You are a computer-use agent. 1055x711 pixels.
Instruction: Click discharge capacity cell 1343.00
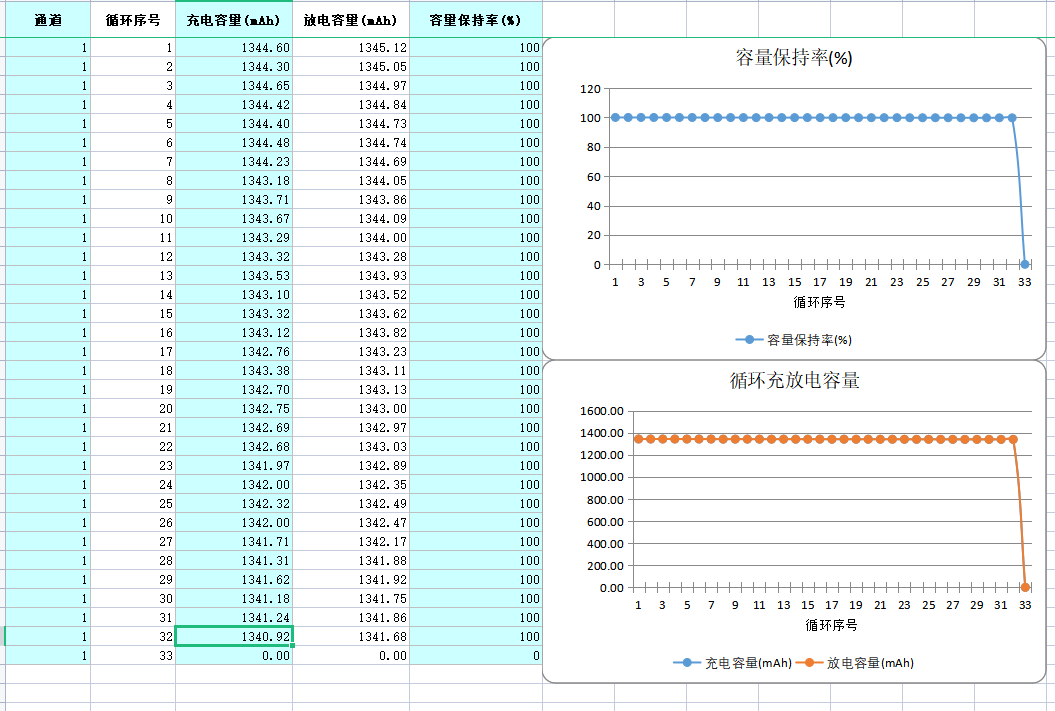click(351, 408)
